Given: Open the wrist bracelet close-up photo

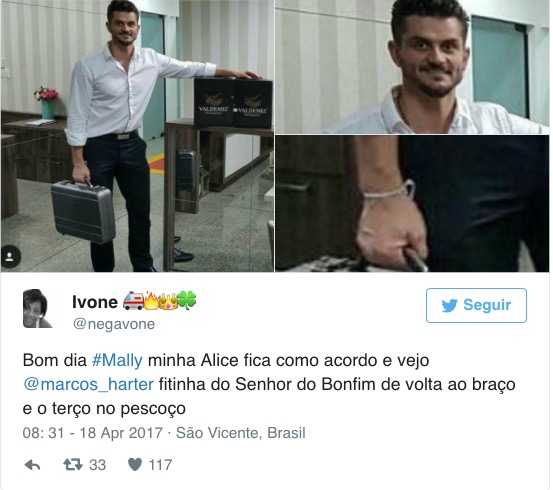Looking at the screenshot, I should (x=412, y=204).
